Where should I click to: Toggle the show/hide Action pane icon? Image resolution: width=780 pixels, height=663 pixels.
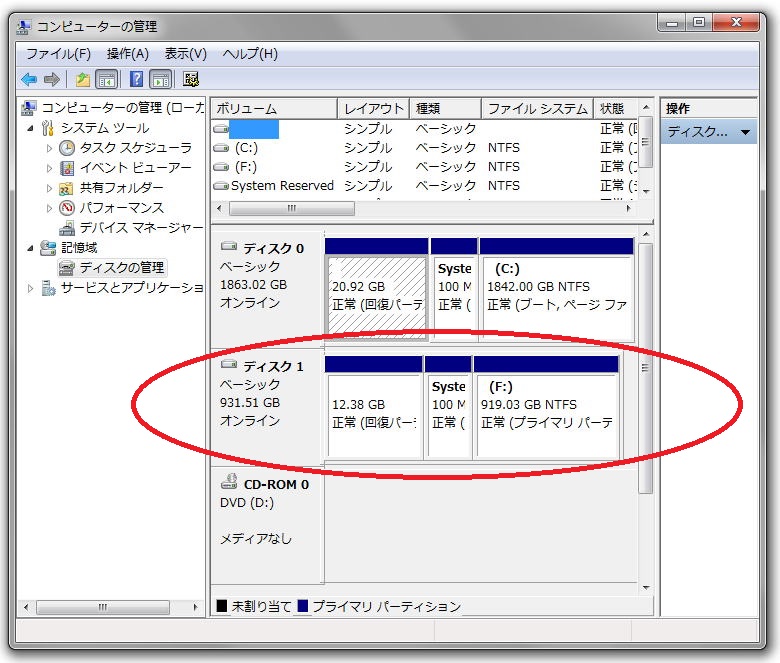(160, 79)
